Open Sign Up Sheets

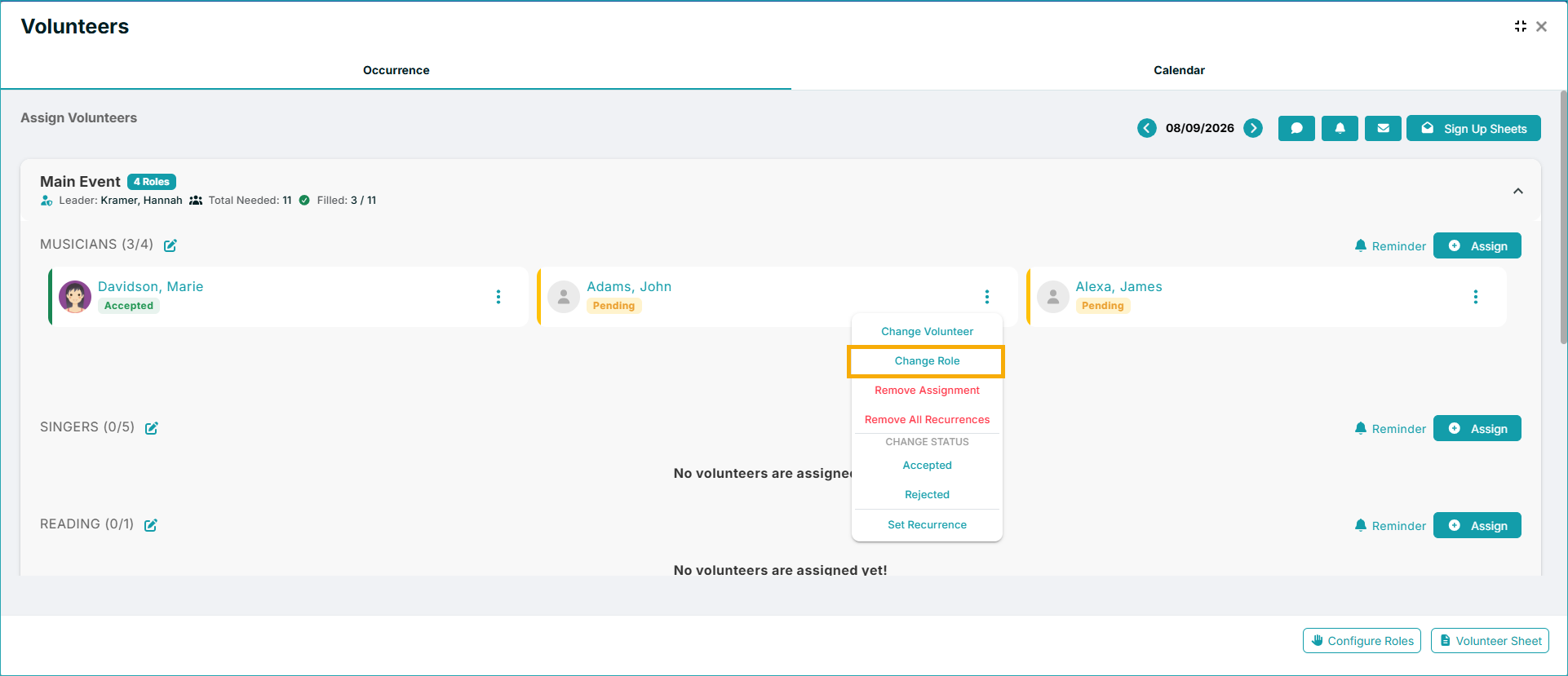(1473, 128)
